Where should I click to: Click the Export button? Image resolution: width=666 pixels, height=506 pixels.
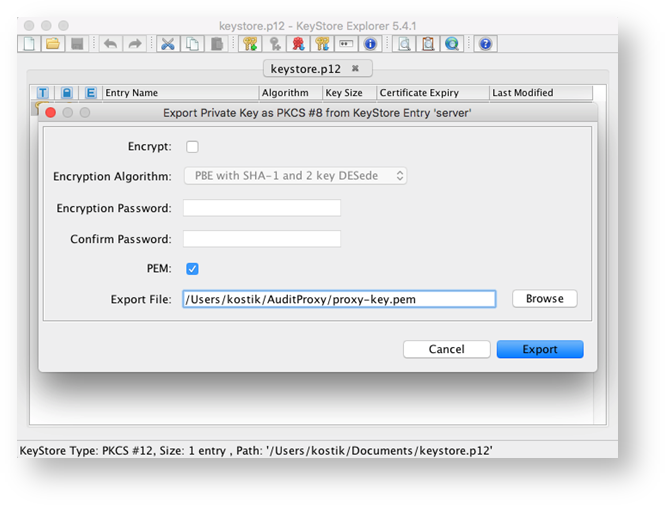pos(539,350)
